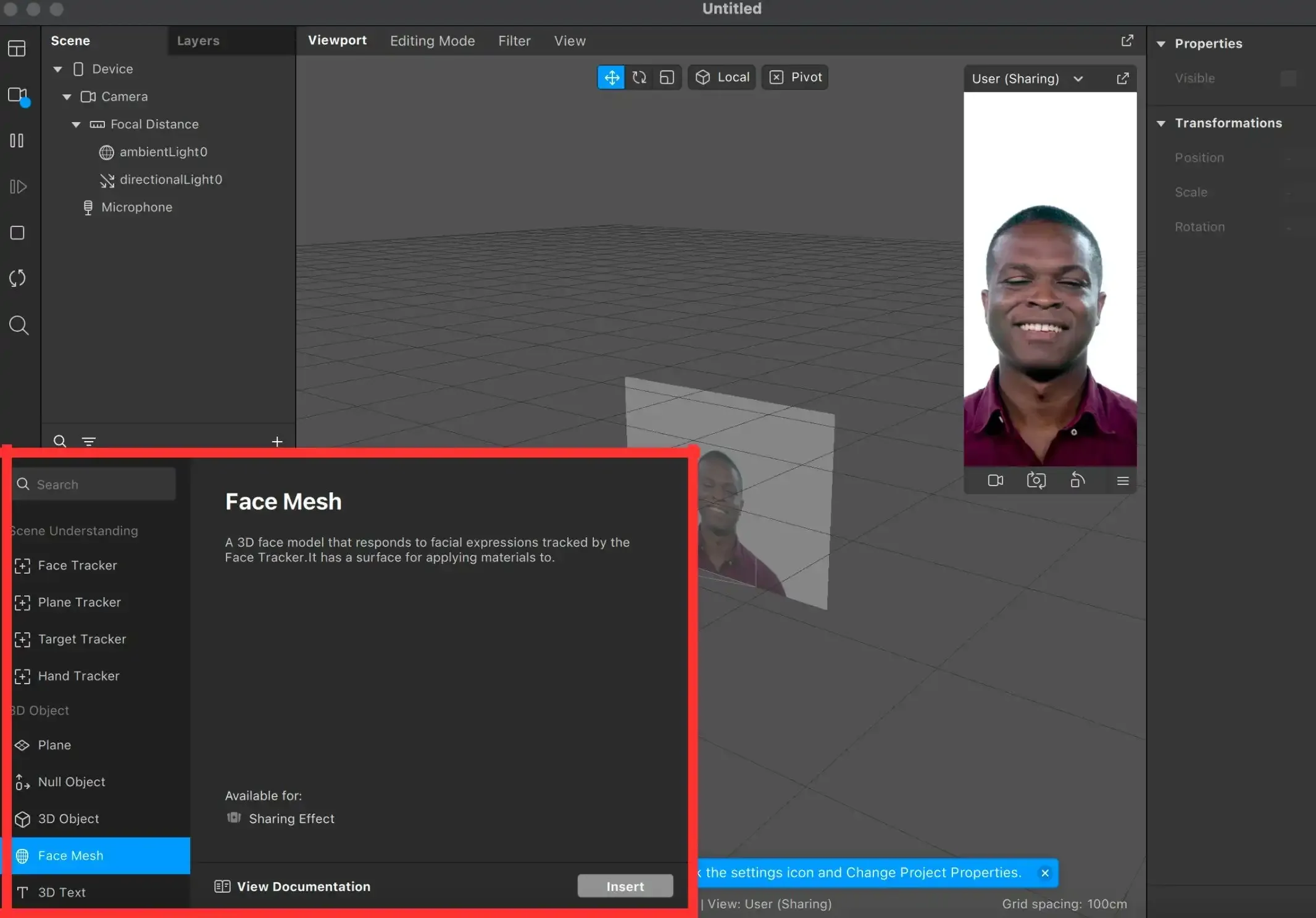Click the simulator switch camera icon
Screen dimensions: 1316x918
coord(1036,481)
